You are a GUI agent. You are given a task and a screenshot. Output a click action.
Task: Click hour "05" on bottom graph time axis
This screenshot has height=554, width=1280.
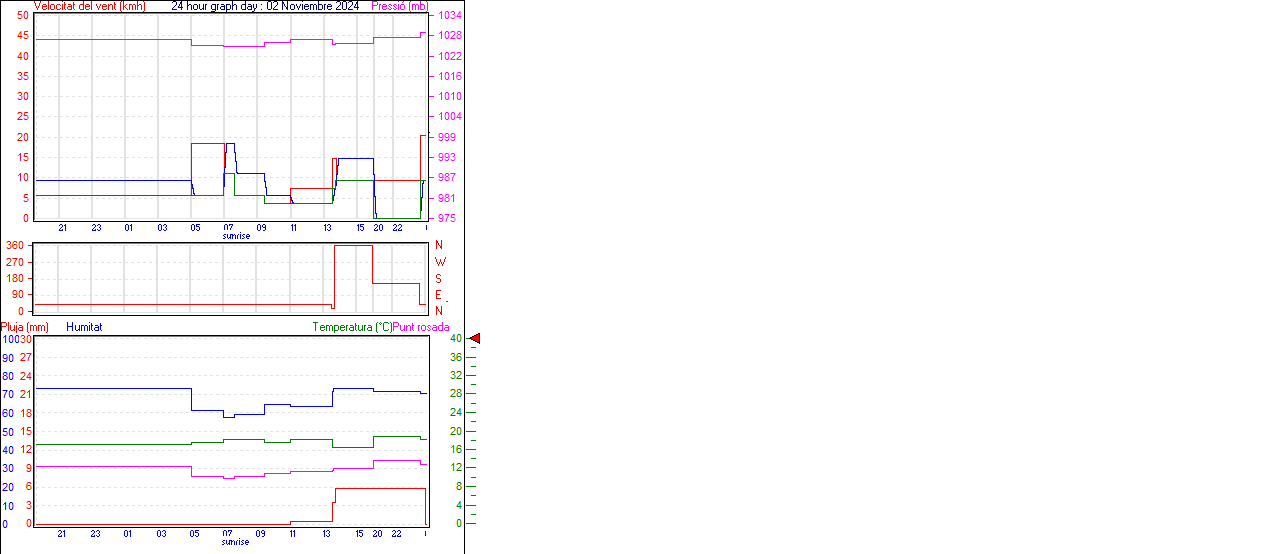click(195, 534)
